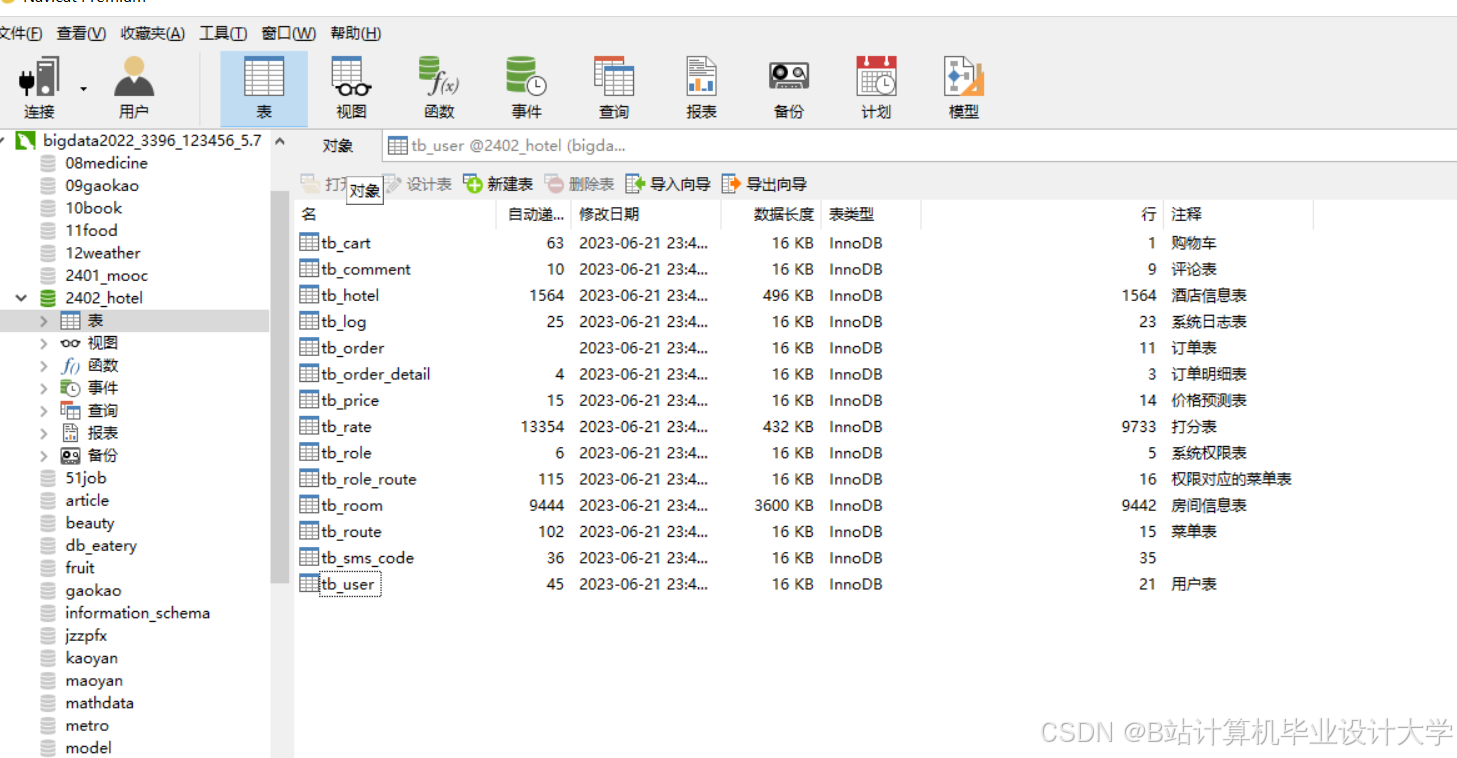The height and width of the screenshot is (758, 1457).
Task: Click the 导出向导 button
Action: [x=765, y=184]
